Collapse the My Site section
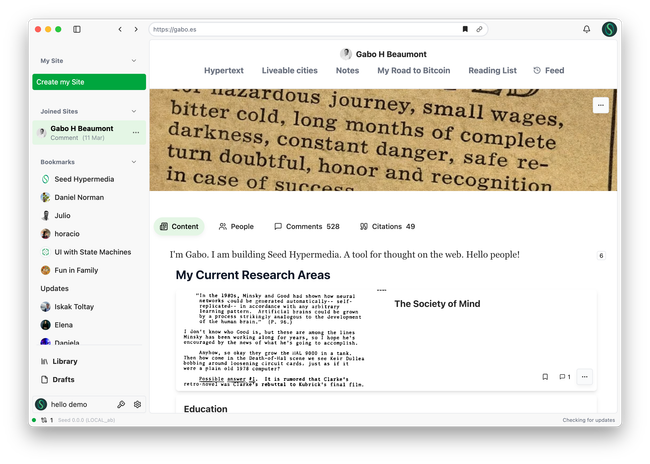650x464 pixels. pyautogui.click(x=134, y=61)
